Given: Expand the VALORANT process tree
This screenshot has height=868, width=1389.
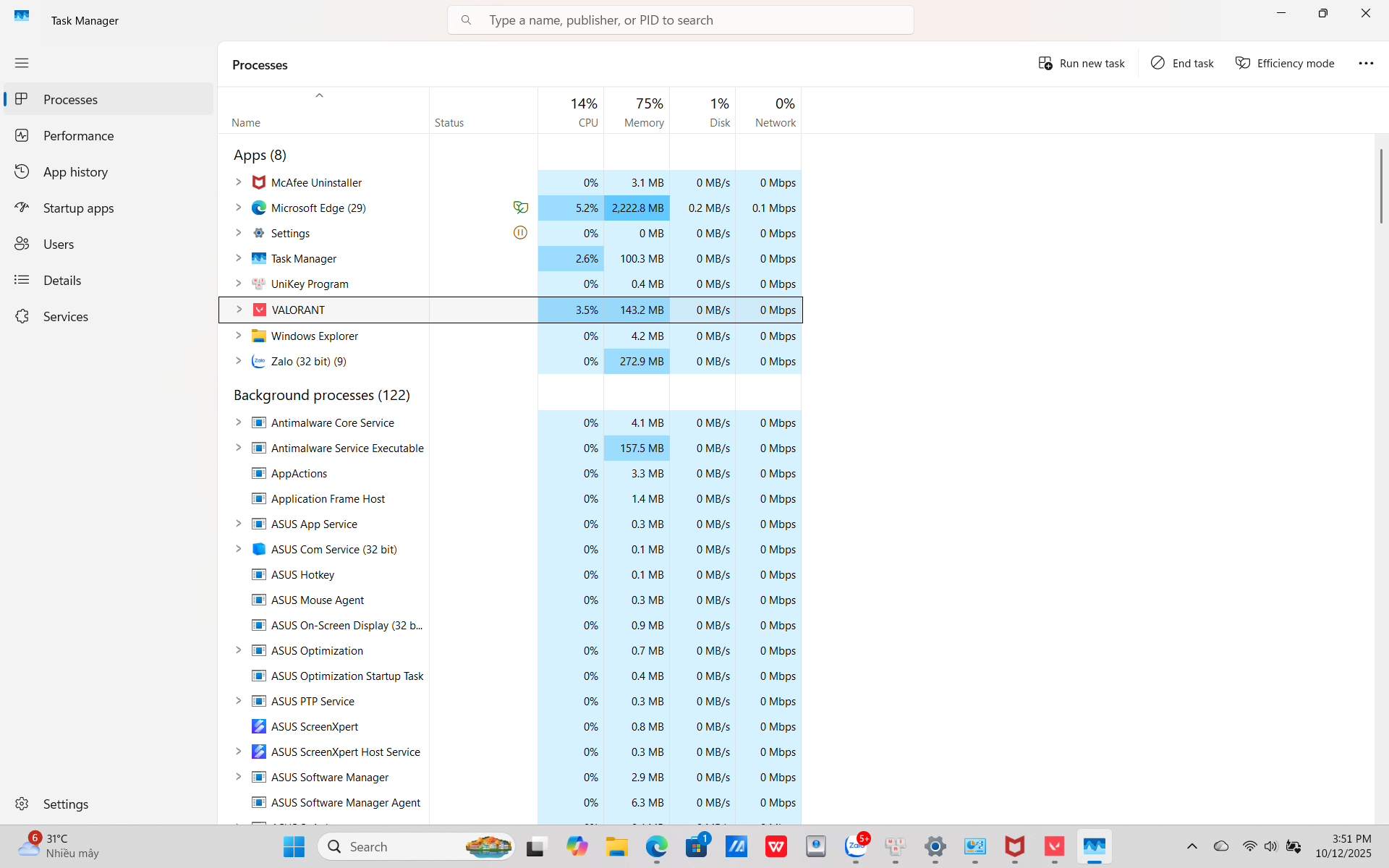Looking at the screenshot, I should [x=239, y=310].
